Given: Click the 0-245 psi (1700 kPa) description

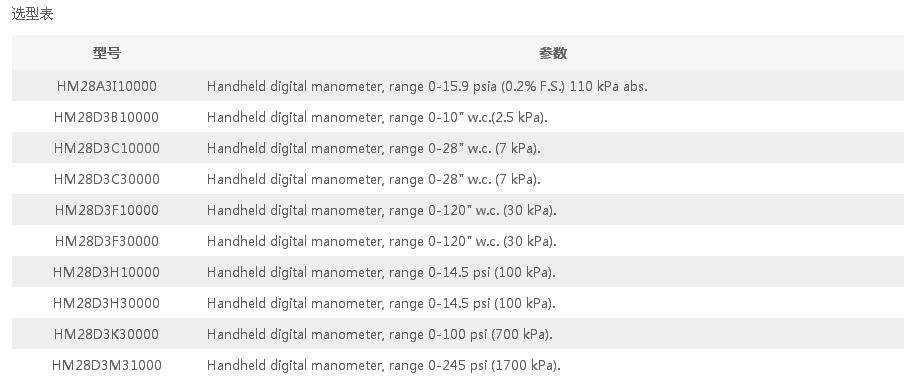Looking at the screenshot, I should point(384,365).
